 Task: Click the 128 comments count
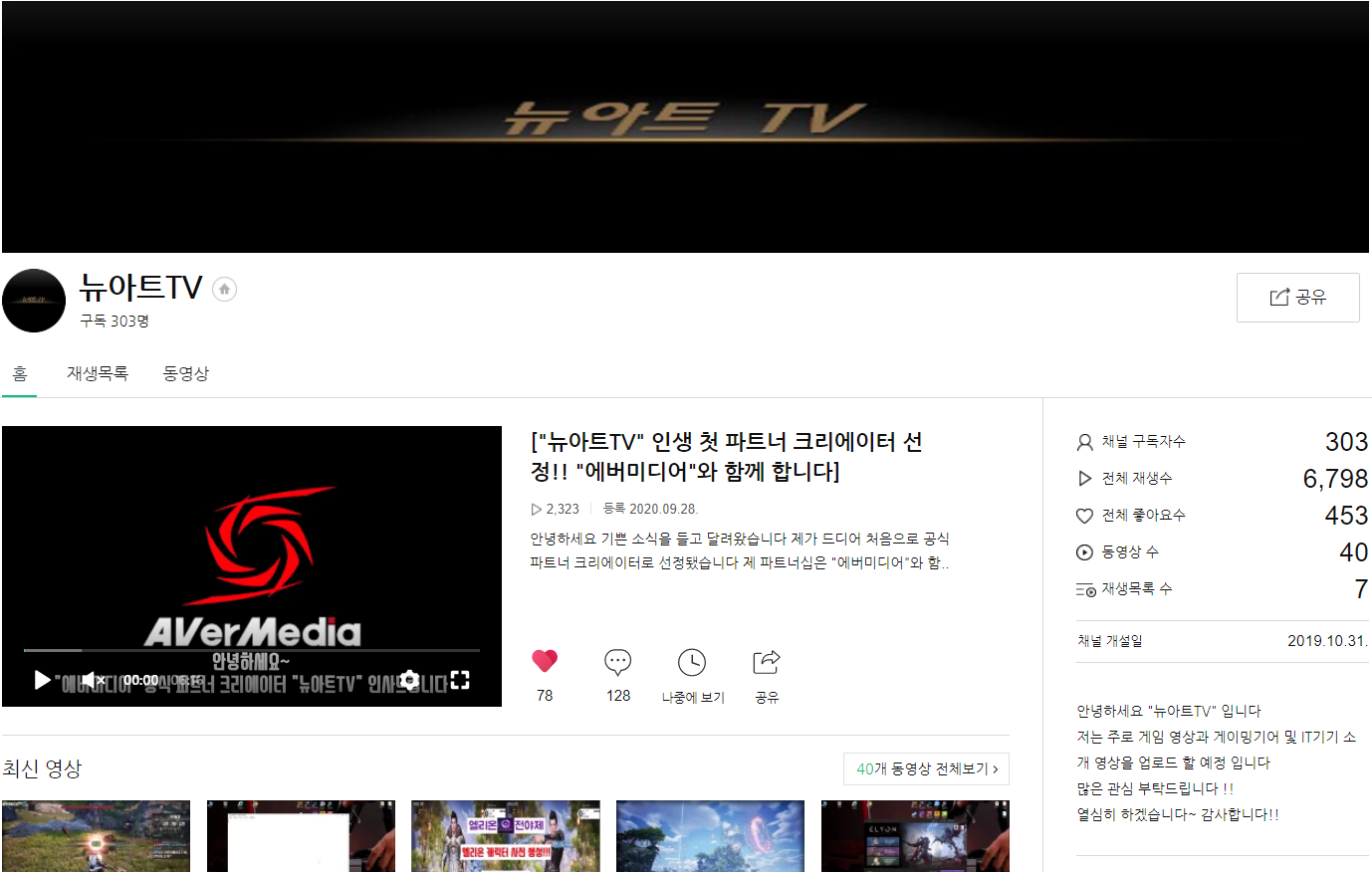point(618,696)
